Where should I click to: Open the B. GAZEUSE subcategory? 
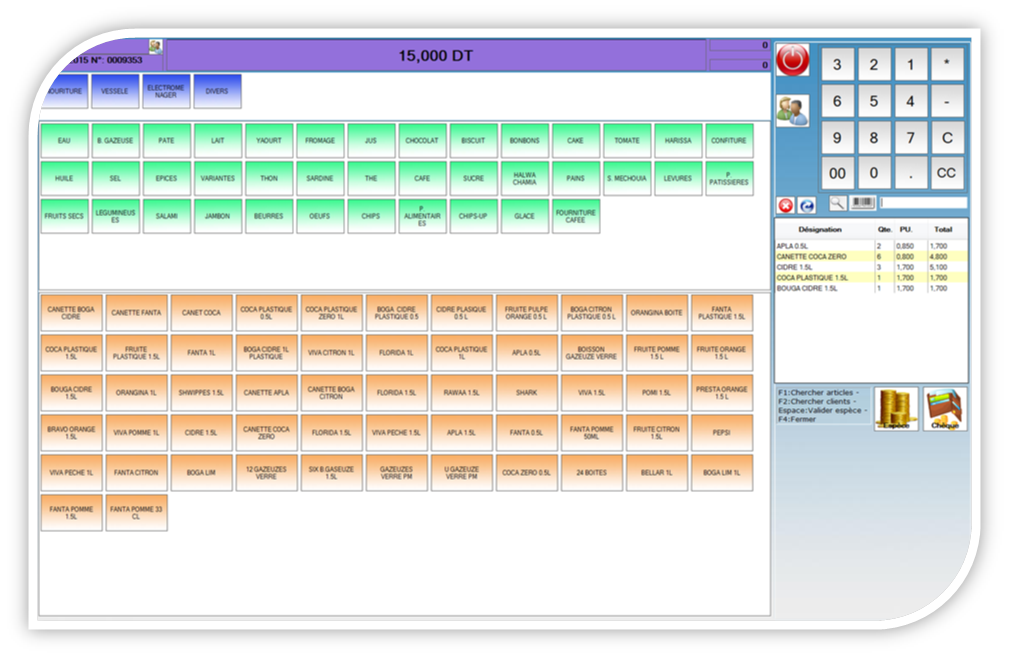click(x=115, y=141)
